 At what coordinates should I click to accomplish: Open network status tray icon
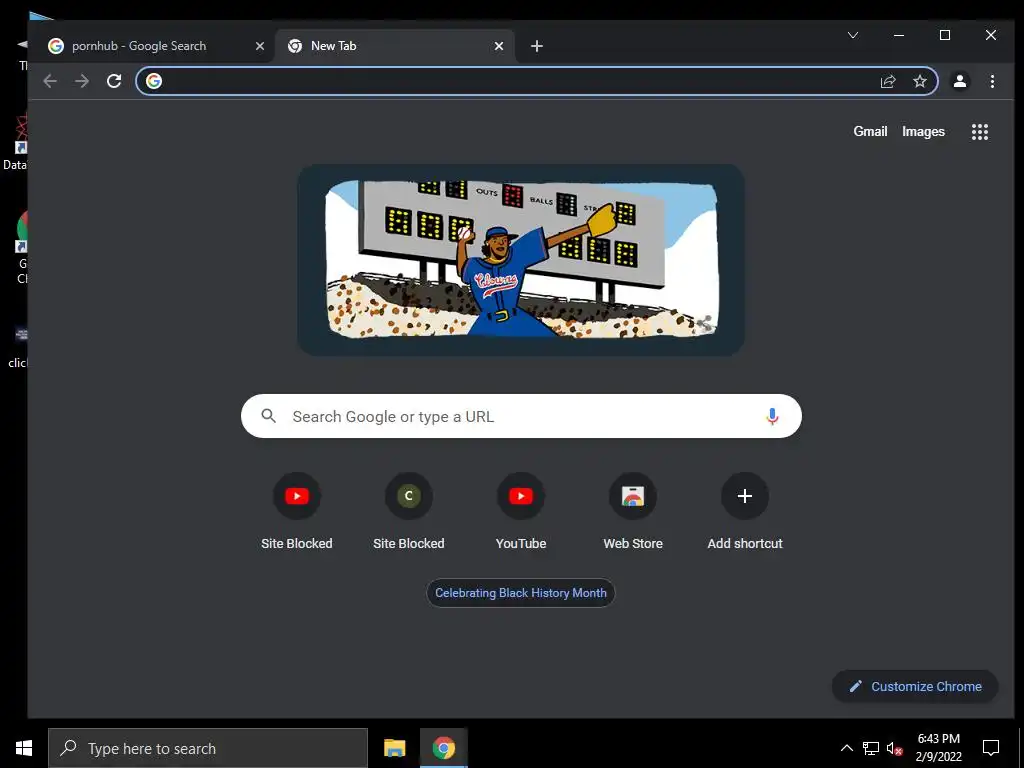click(x=871, y=748)
